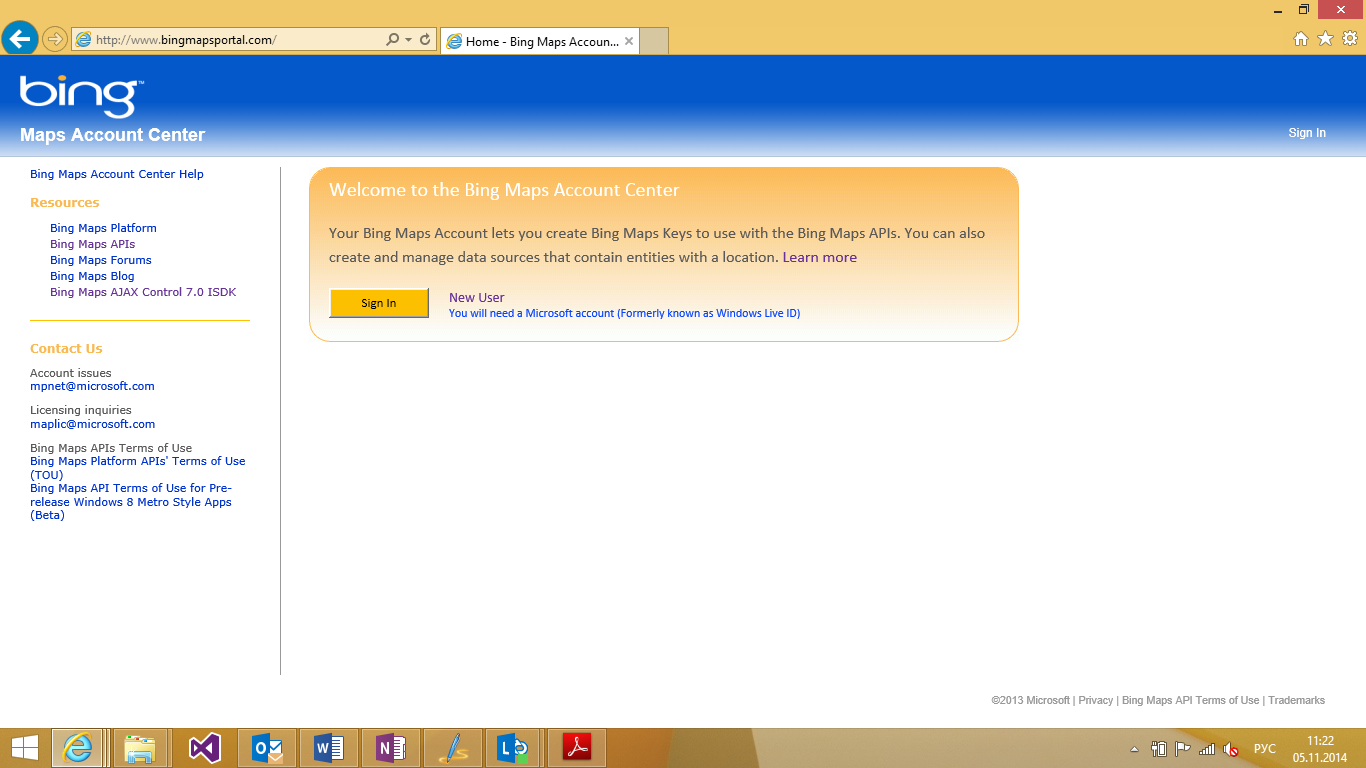
Task: Expand the address bar autocomplete dropdown arrow
Action: (x=408, y=40)
